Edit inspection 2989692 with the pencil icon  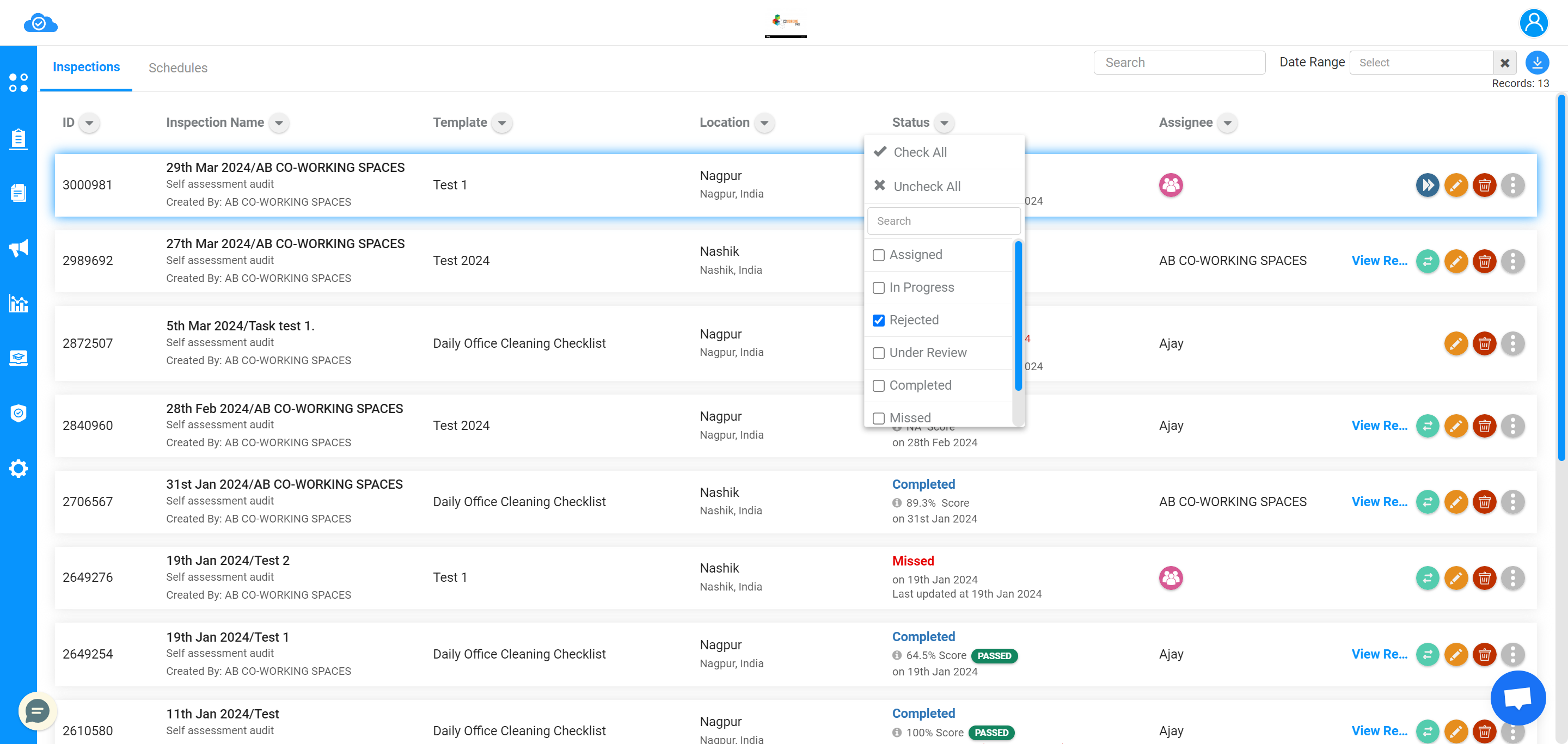[1455, 261]
